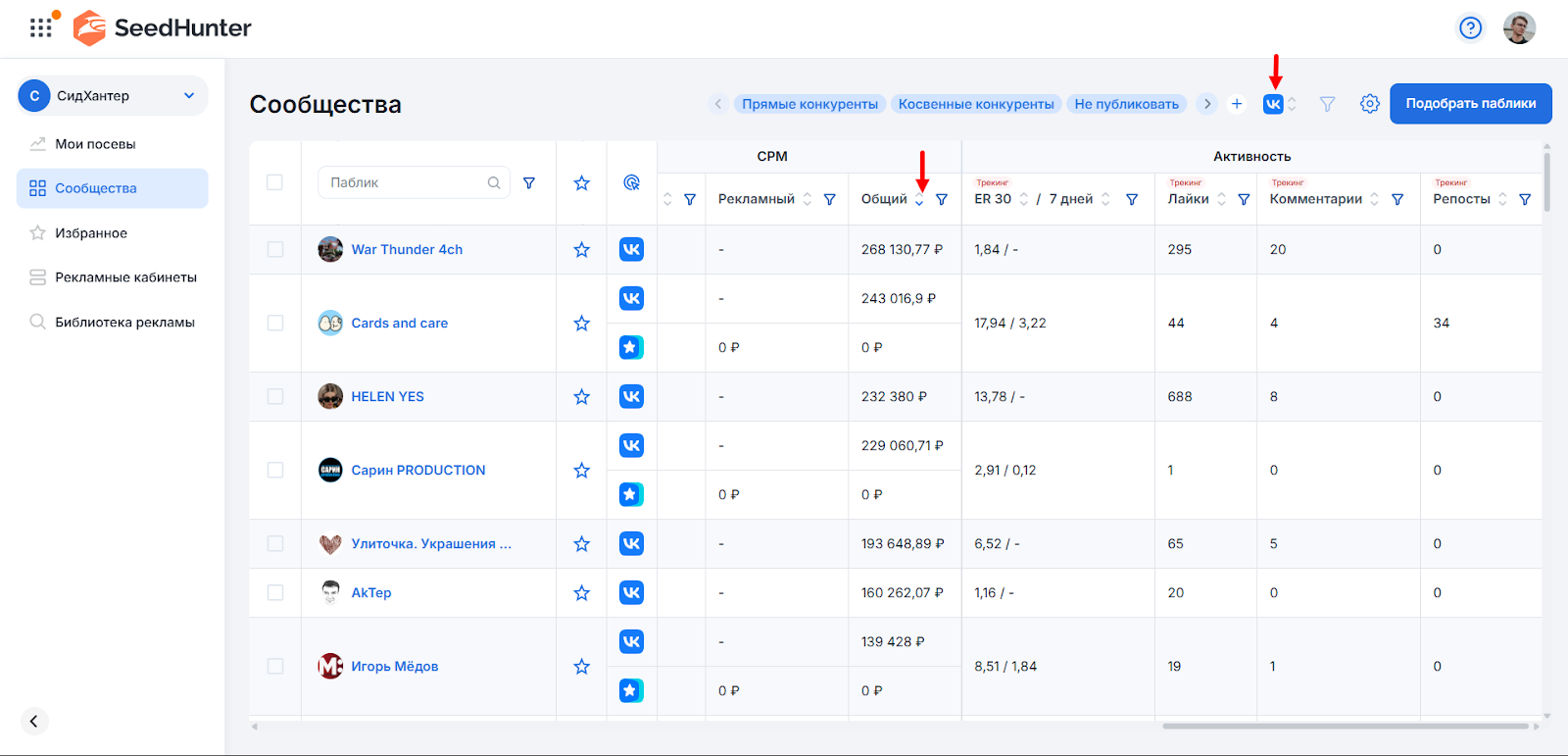Go to Библиотека рекламы section
Viewport: 1568px width, 756px height.
124,323
